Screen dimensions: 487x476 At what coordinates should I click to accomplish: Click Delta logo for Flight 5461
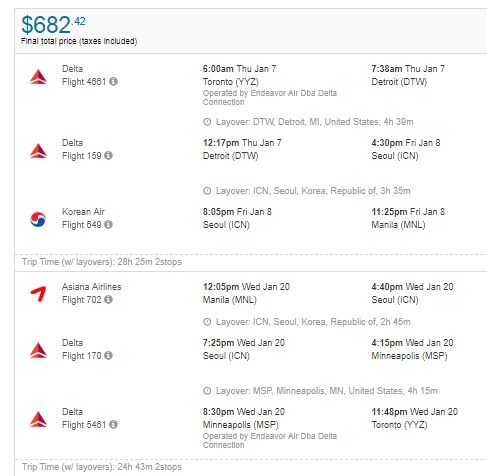(38, 419)
